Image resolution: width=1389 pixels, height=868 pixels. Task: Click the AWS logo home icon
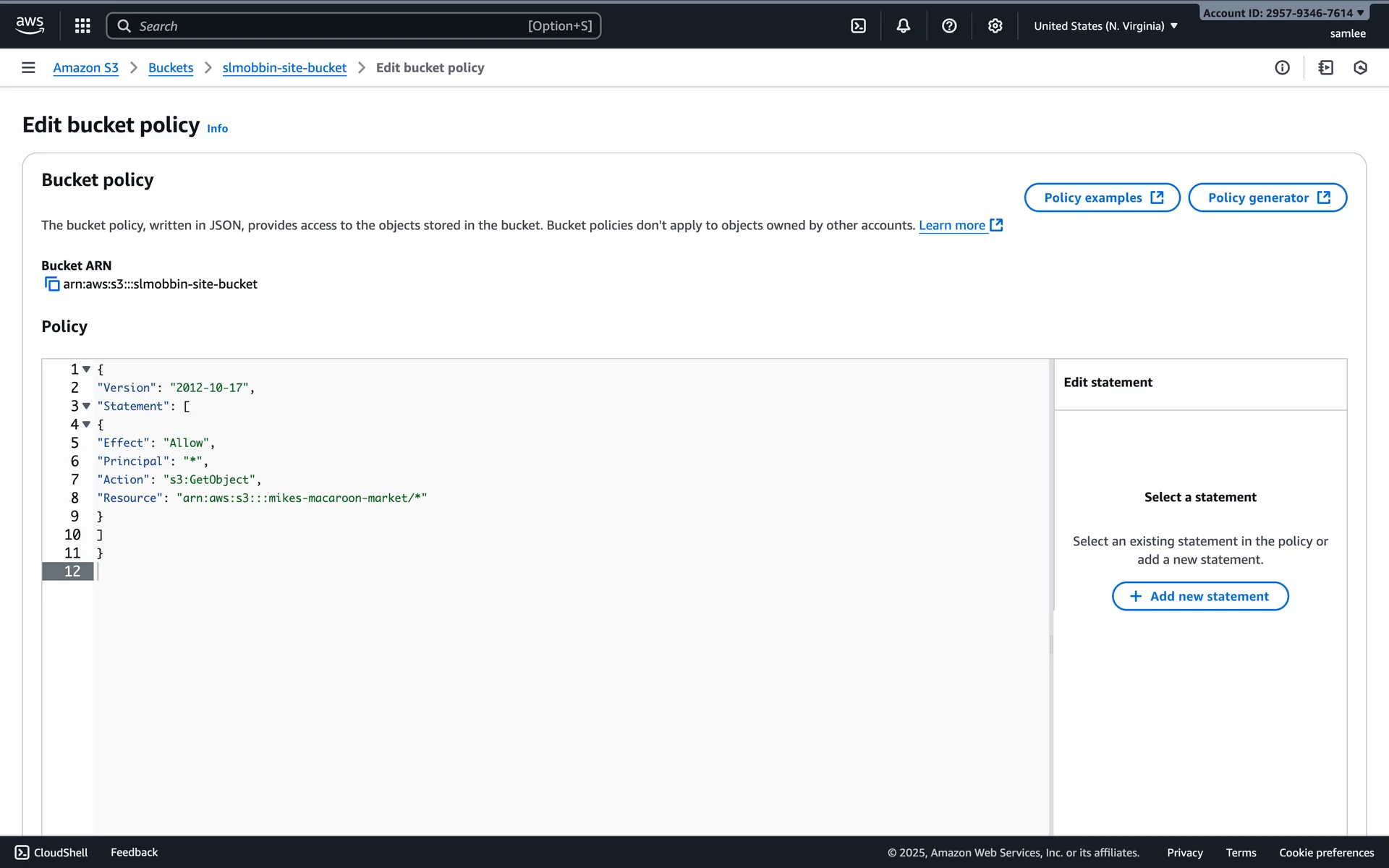click(30, 25)
